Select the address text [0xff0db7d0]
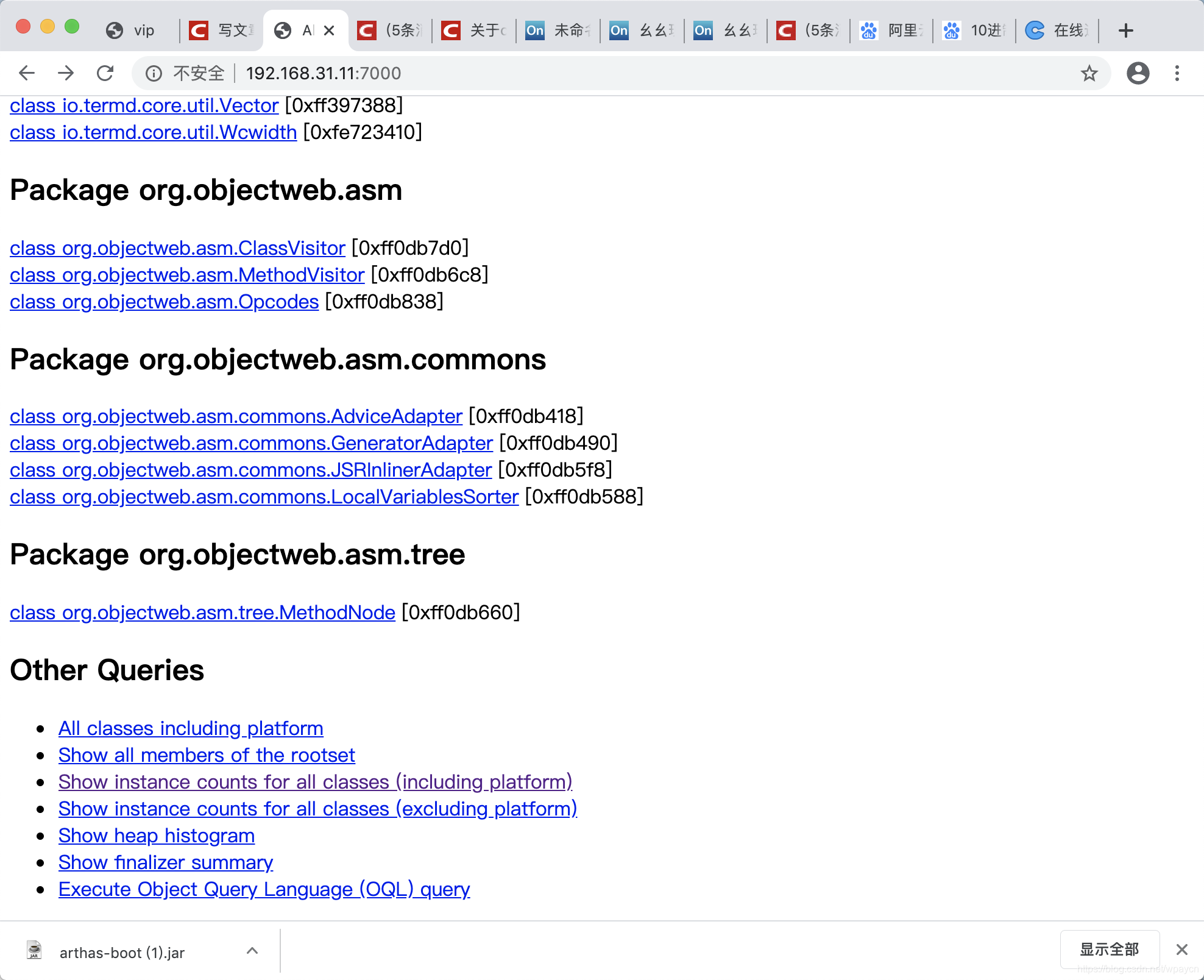 (410, 248)
